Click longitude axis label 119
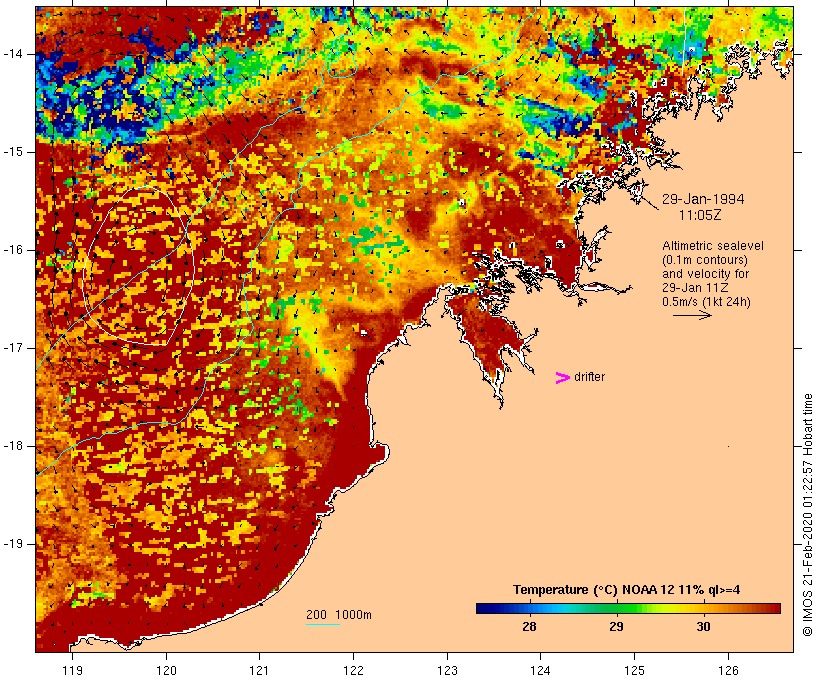The width and height of the screenshot is (820, 680). [72, 670]
